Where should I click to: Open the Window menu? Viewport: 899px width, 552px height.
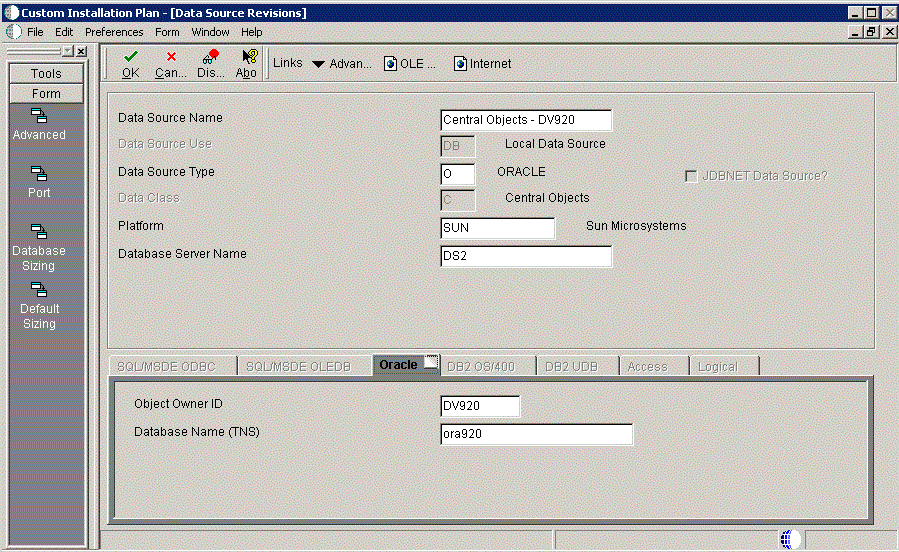pos(210,32)
